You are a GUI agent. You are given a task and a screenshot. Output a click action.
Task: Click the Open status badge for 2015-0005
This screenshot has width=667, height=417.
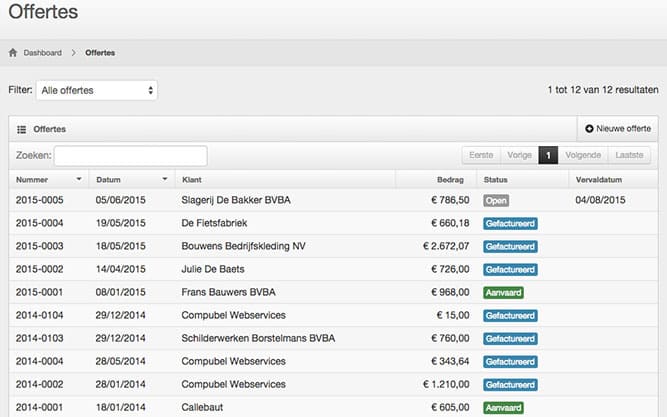coord(496,200)
